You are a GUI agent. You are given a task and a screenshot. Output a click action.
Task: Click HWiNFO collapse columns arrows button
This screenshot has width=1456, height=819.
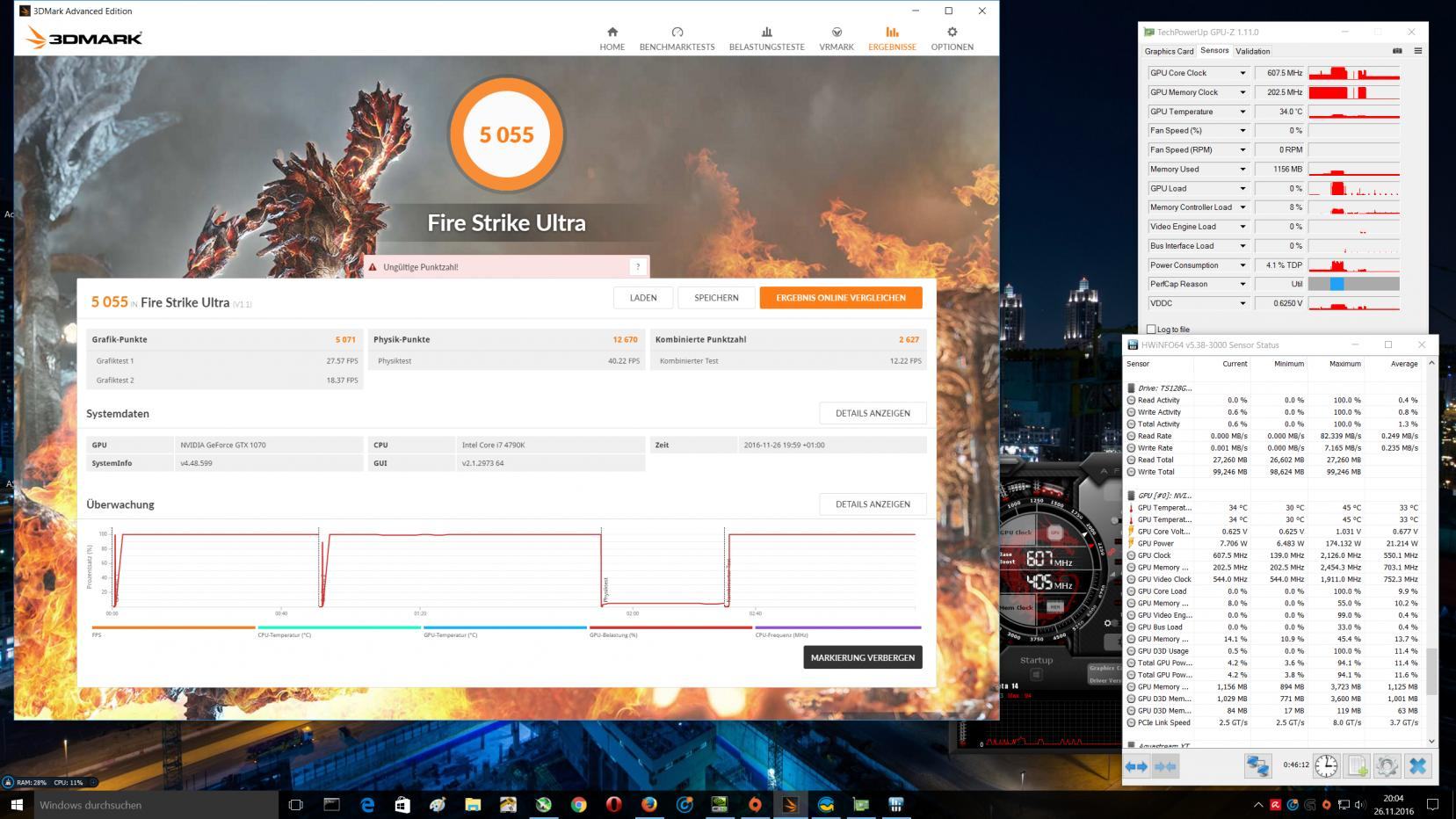[1165, 766]
